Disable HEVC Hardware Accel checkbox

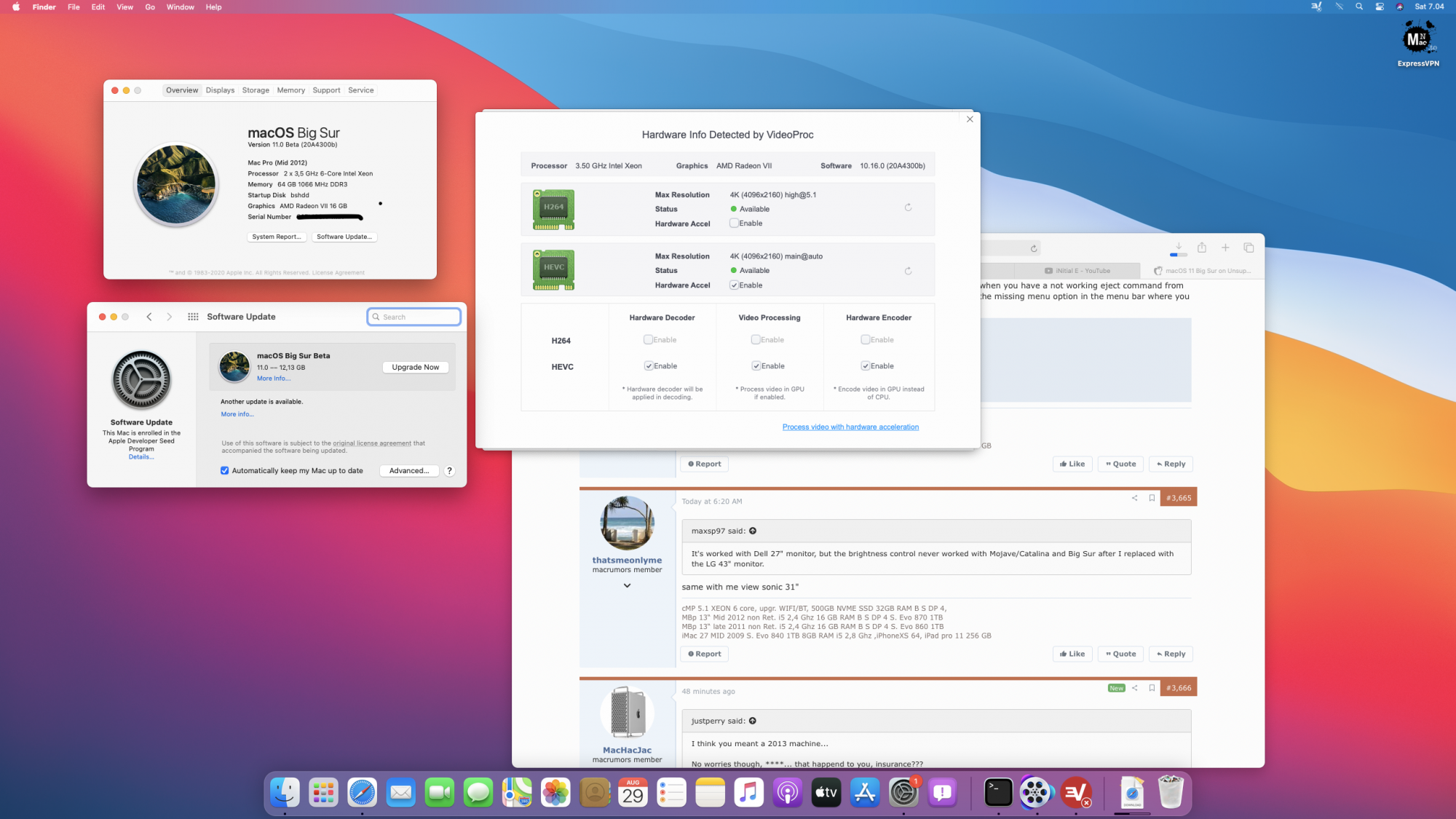tap(734, 285)
